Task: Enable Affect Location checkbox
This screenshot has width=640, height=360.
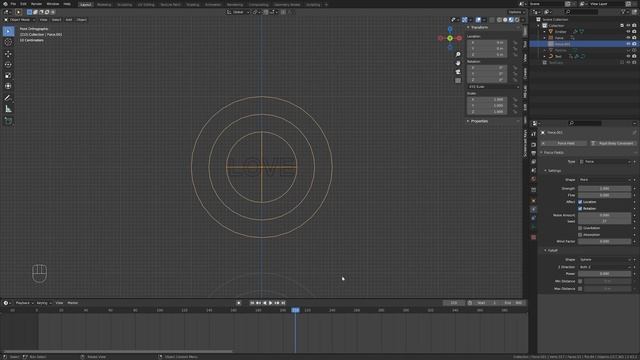Action: click(580, 202)
